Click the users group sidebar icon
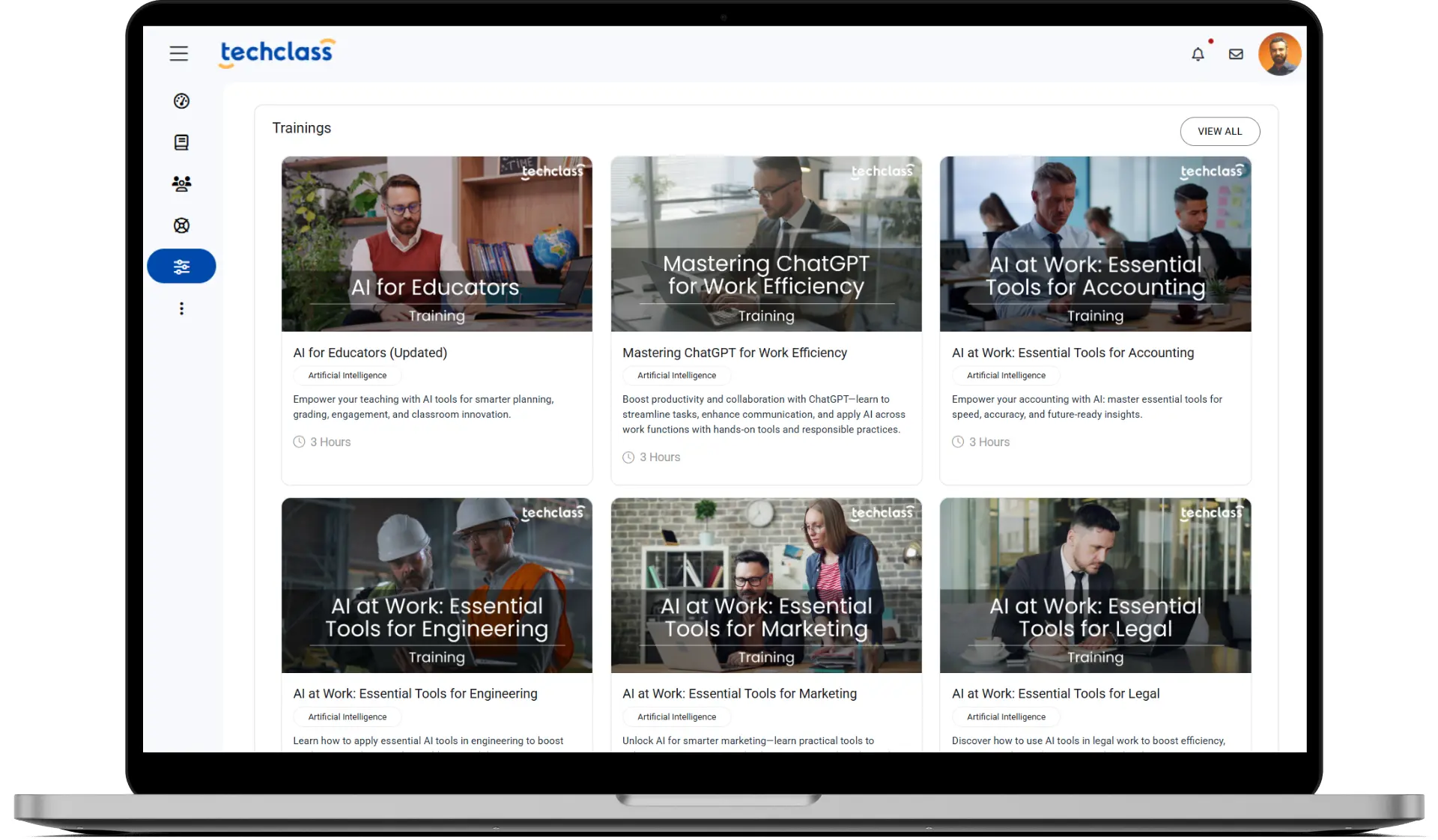 point(181,183)
